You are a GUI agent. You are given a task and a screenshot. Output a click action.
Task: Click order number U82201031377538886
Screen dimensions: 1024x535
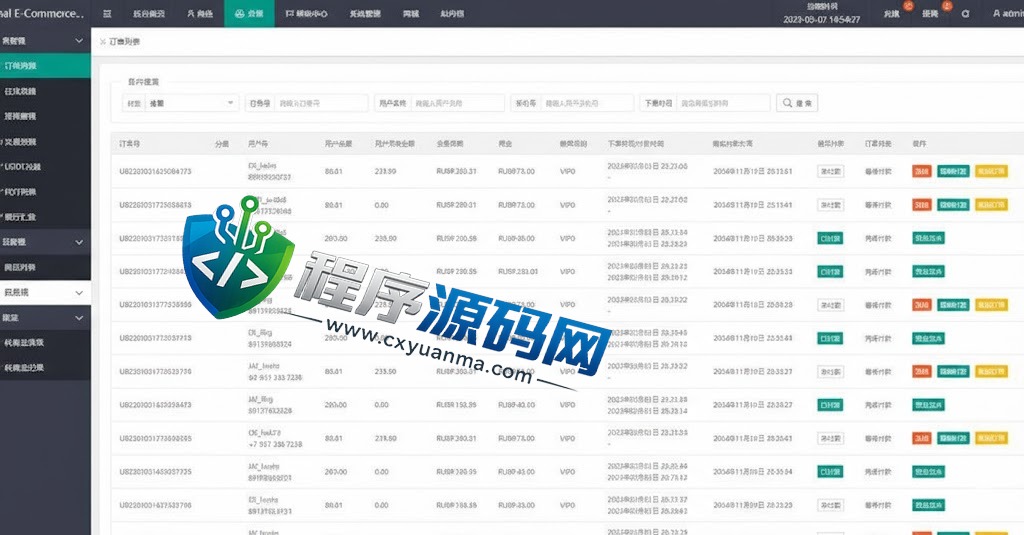[x=155, y=305]
